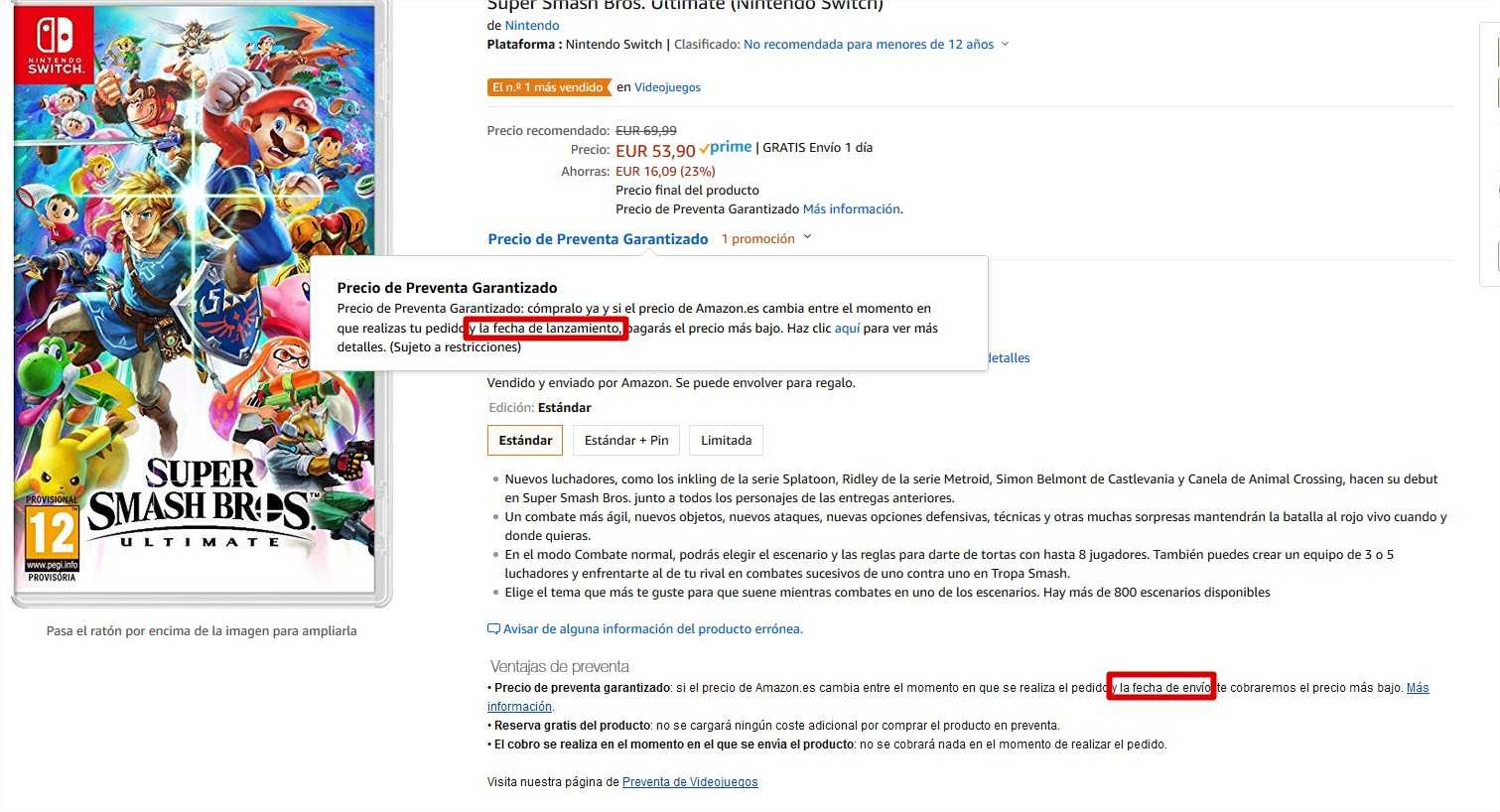
Task: Open Más información next to Preventa Garantizado price
Action: (851, 209)
